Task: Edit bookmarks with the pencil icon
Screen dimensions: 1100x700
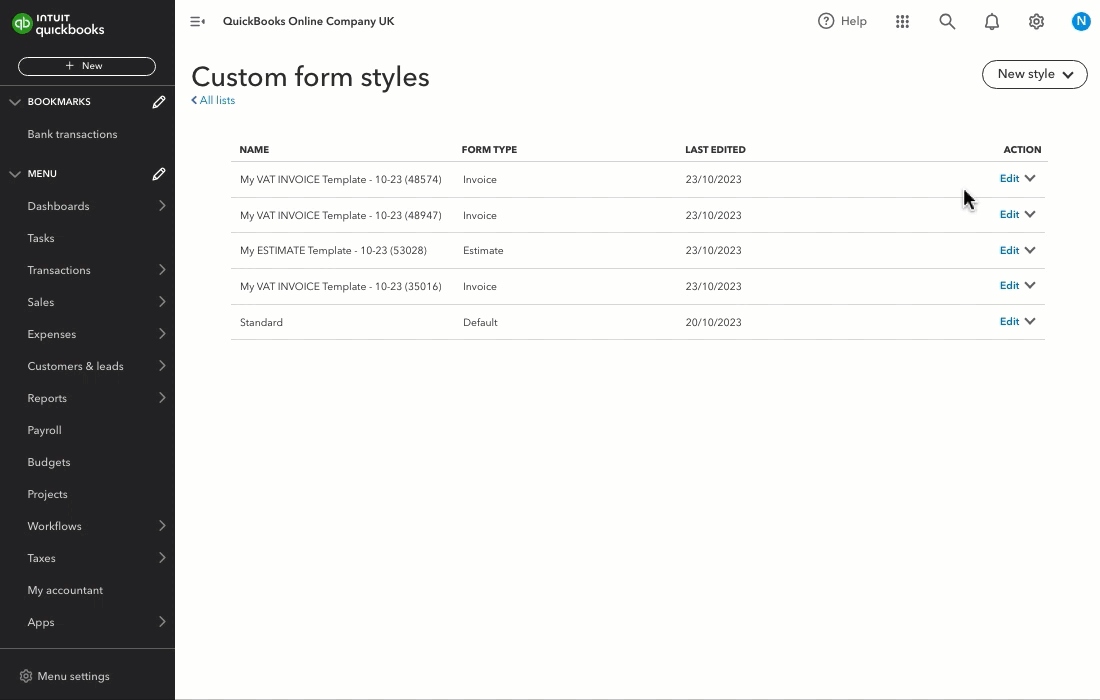Action: (159, 102)
